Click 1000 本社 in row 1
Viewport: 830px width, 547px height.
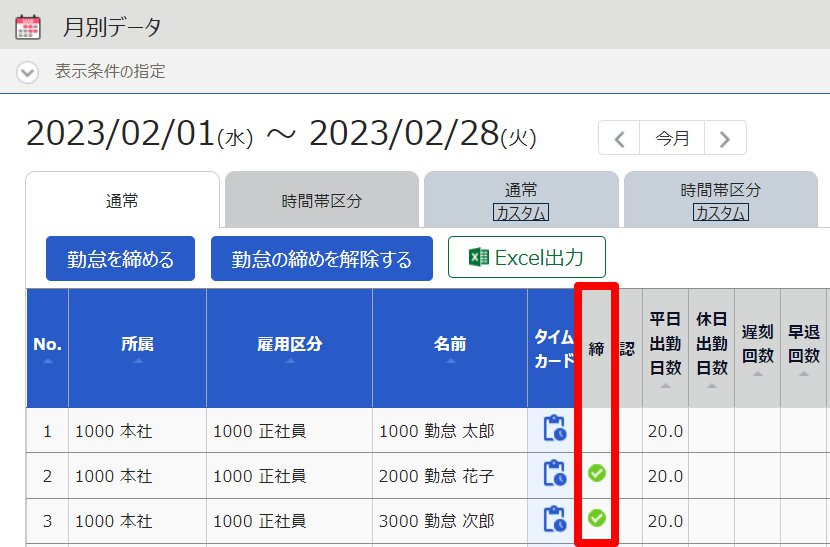point(114,431)
